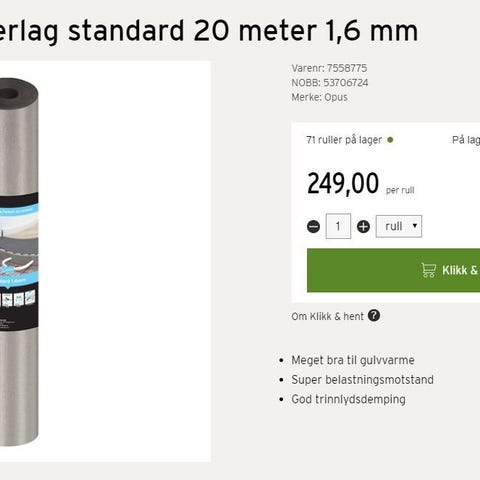Click the shopping cart icon
The height and width of the screenshot is (480, 480).
(429, 270)
